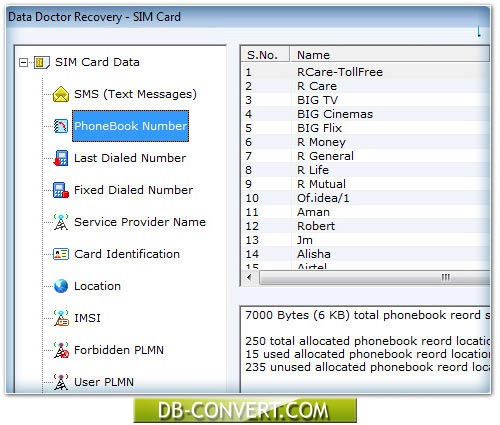Select the BIG TV contact row
500x425 pixels.
tap(365, 100)
